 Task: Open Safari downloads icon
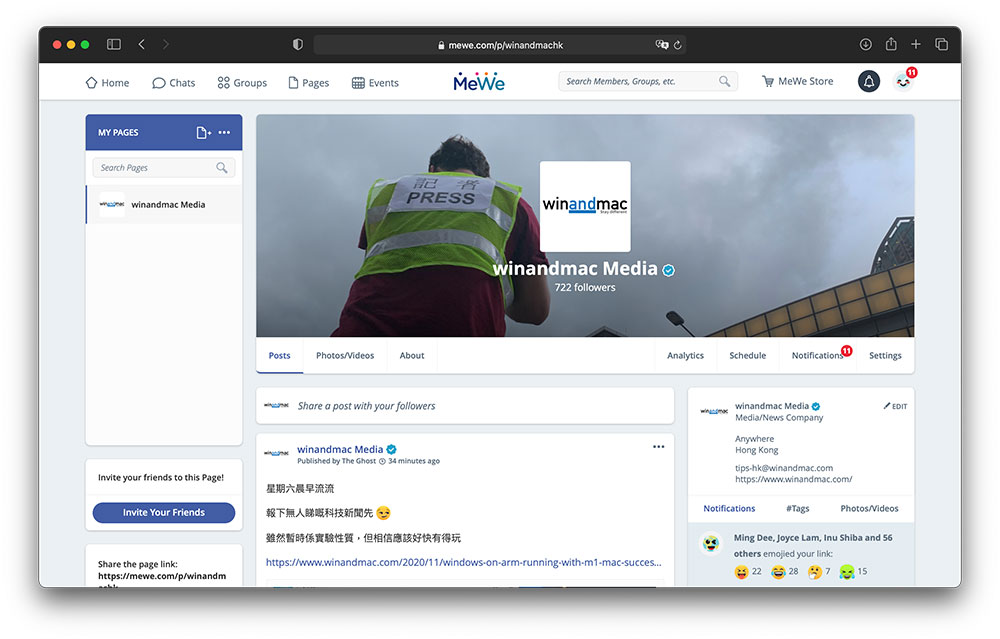coord(865,45)
